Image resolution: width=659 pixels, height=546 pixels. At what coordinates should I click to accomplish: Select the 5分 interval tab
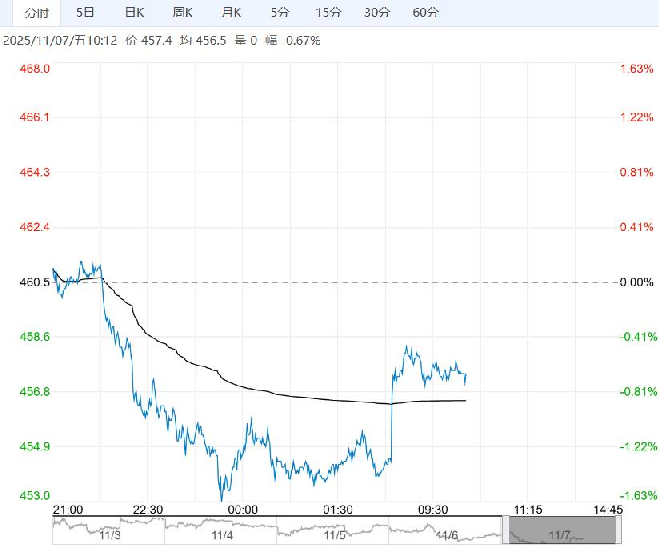tap(280, 13)
